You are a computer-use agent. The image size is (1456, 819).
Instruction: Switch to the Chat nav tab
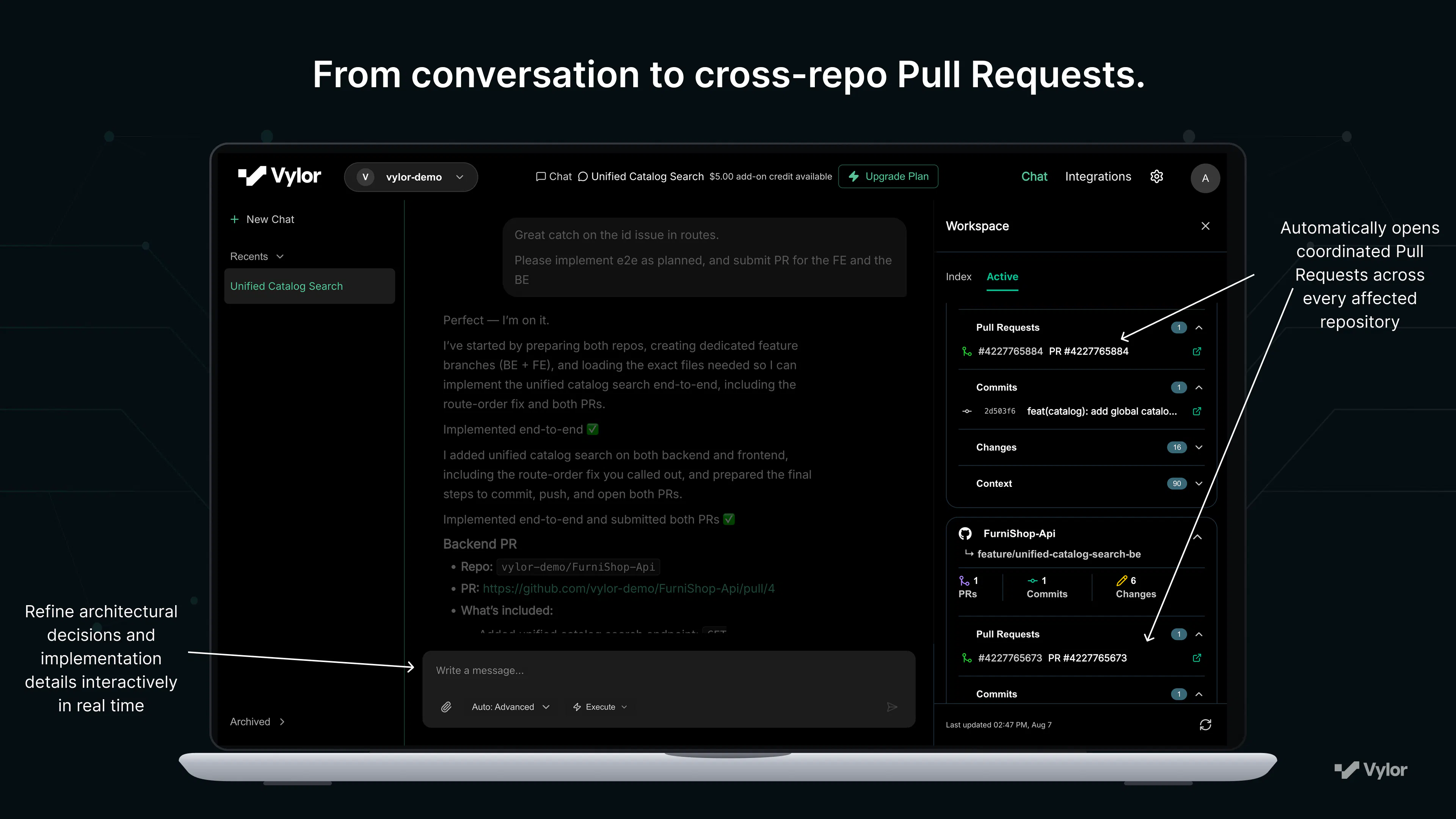pos(1034,176)
